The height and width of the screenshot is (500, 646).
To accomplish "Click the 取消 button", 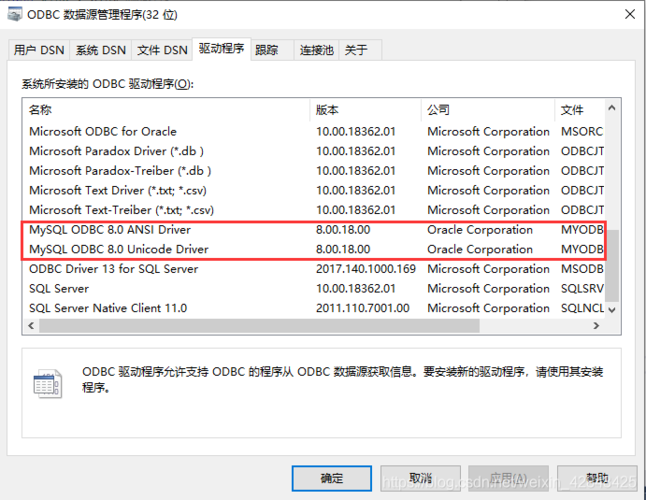I will click(420, 478).
